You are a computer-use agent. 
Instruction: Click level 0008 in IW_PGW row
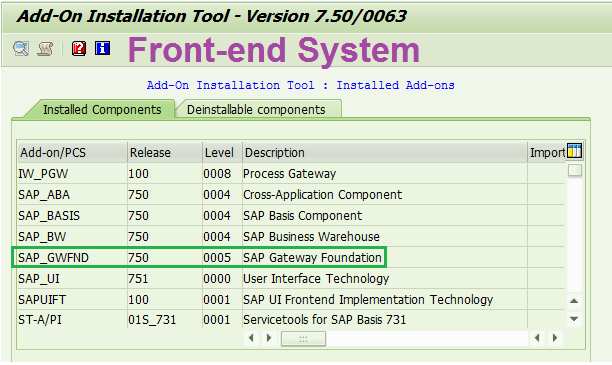[217, 174]
